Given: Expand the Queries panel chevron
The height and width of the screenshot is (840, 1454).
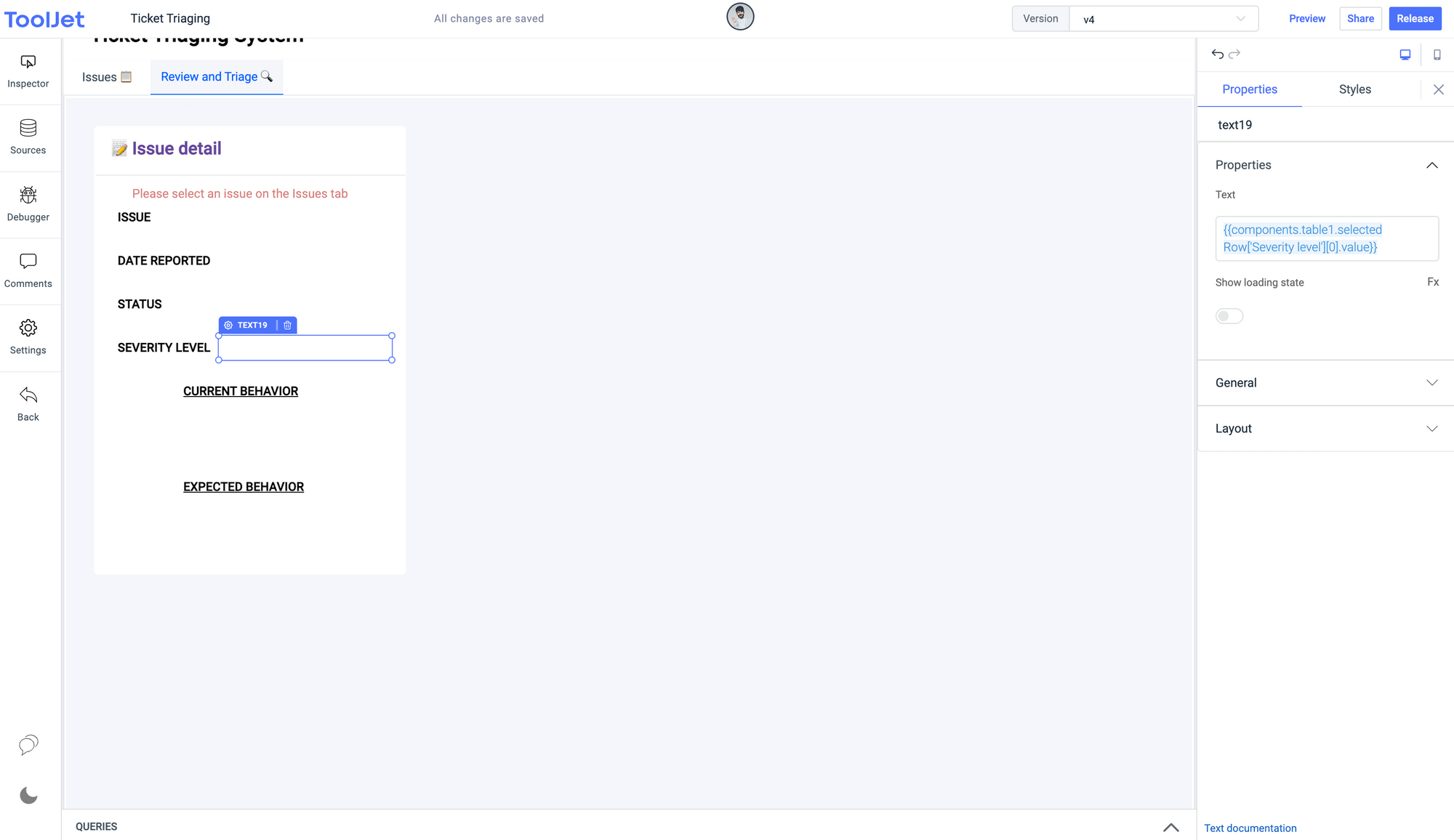Looking at the screenshot, I should tap(1170, 827).
